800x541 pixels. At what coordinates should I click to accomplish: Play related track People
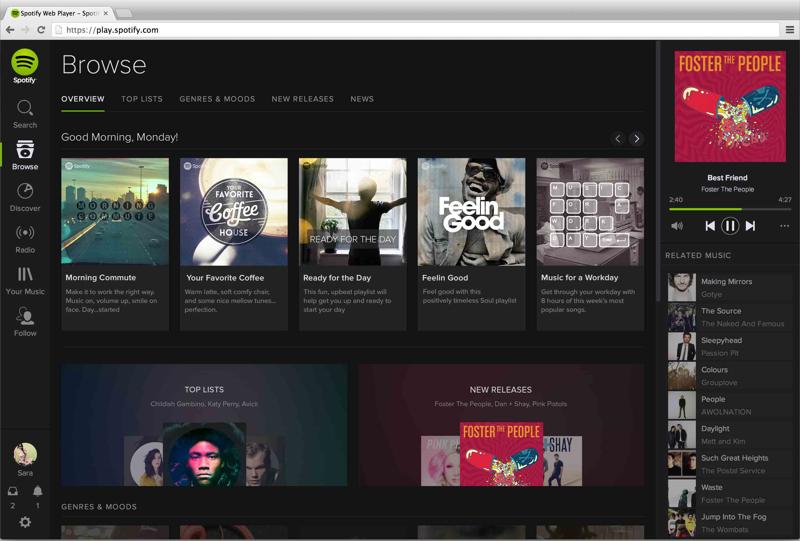click(730, 405)
